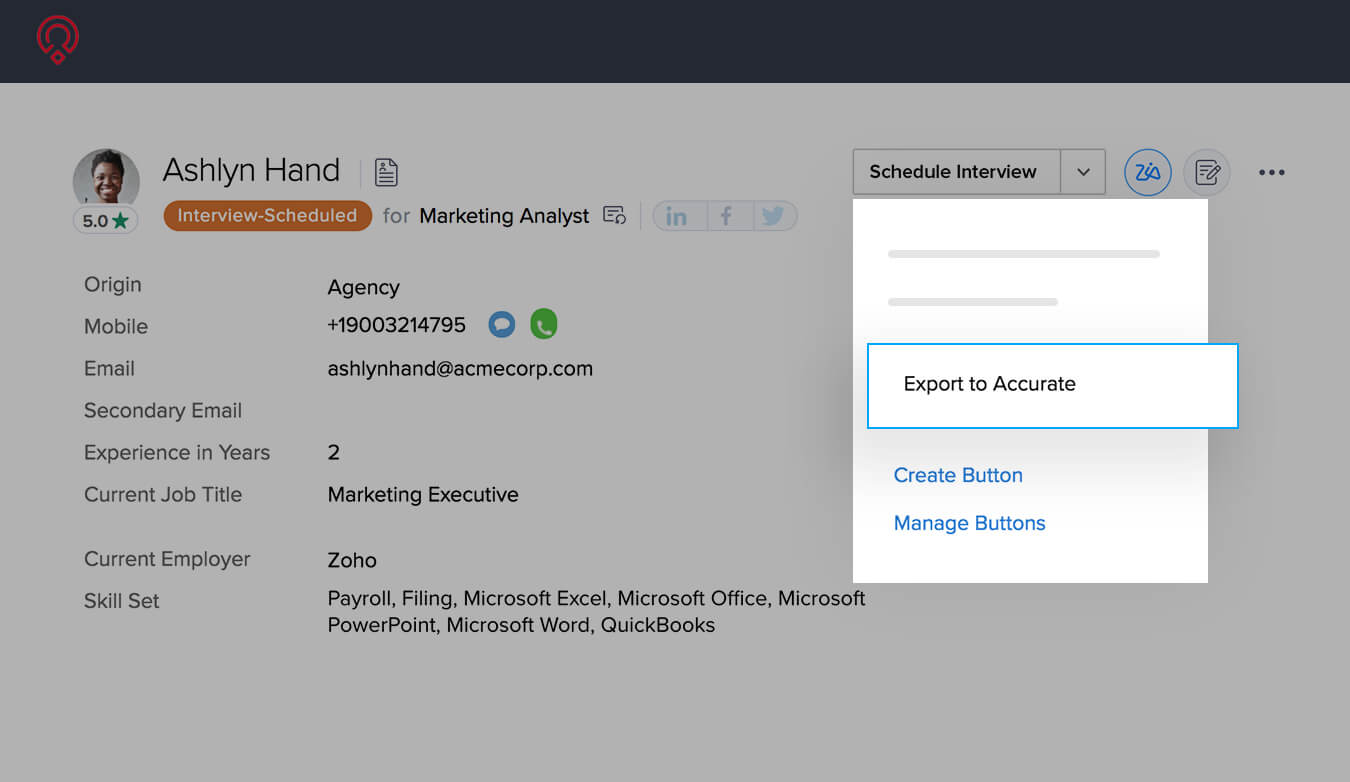Open the LinkedIn profile icon
Viewport: 1350px width, 782px height.
point(677,217)
